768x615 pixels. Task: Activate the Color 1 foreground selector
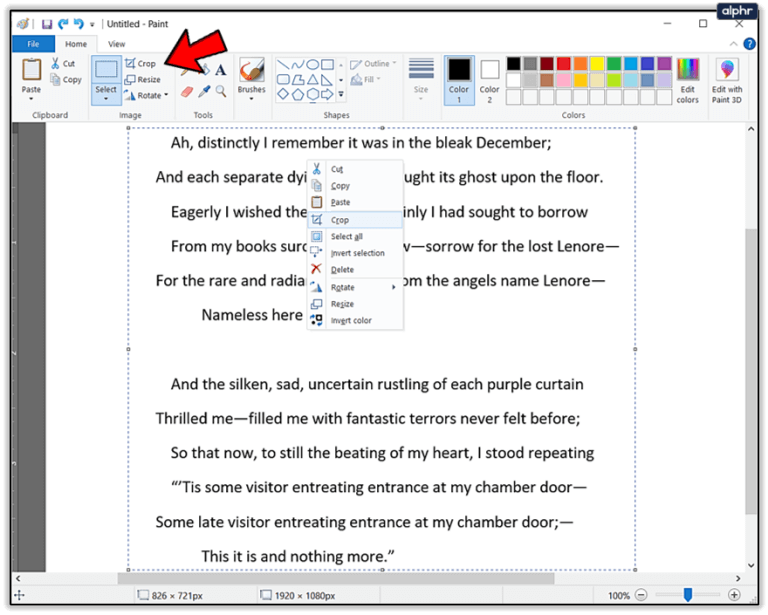459,80
